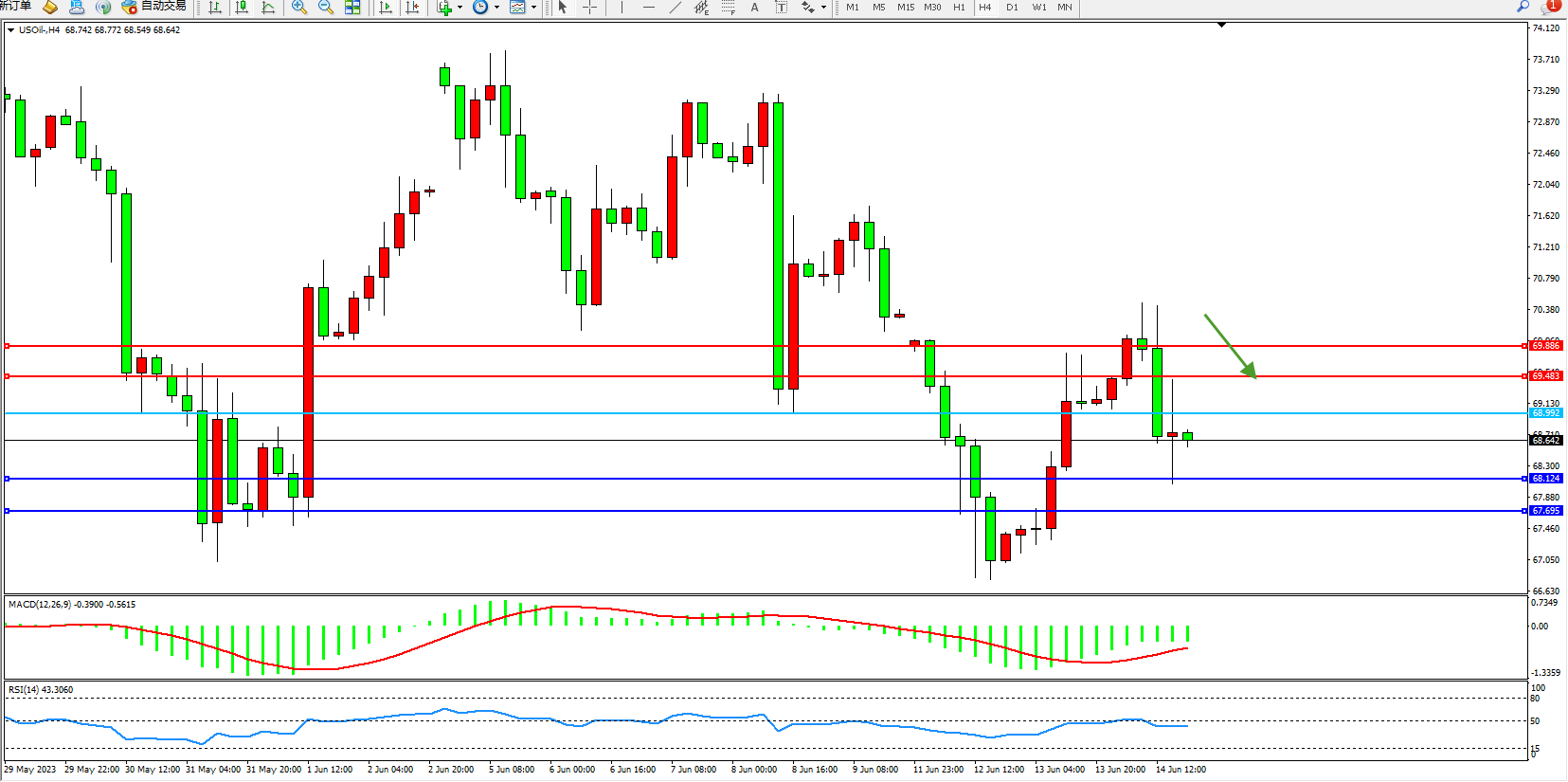Viewport: 1568px width, 782px height.
Task: Select the M15 timeframe button
Action: point(906,8)
